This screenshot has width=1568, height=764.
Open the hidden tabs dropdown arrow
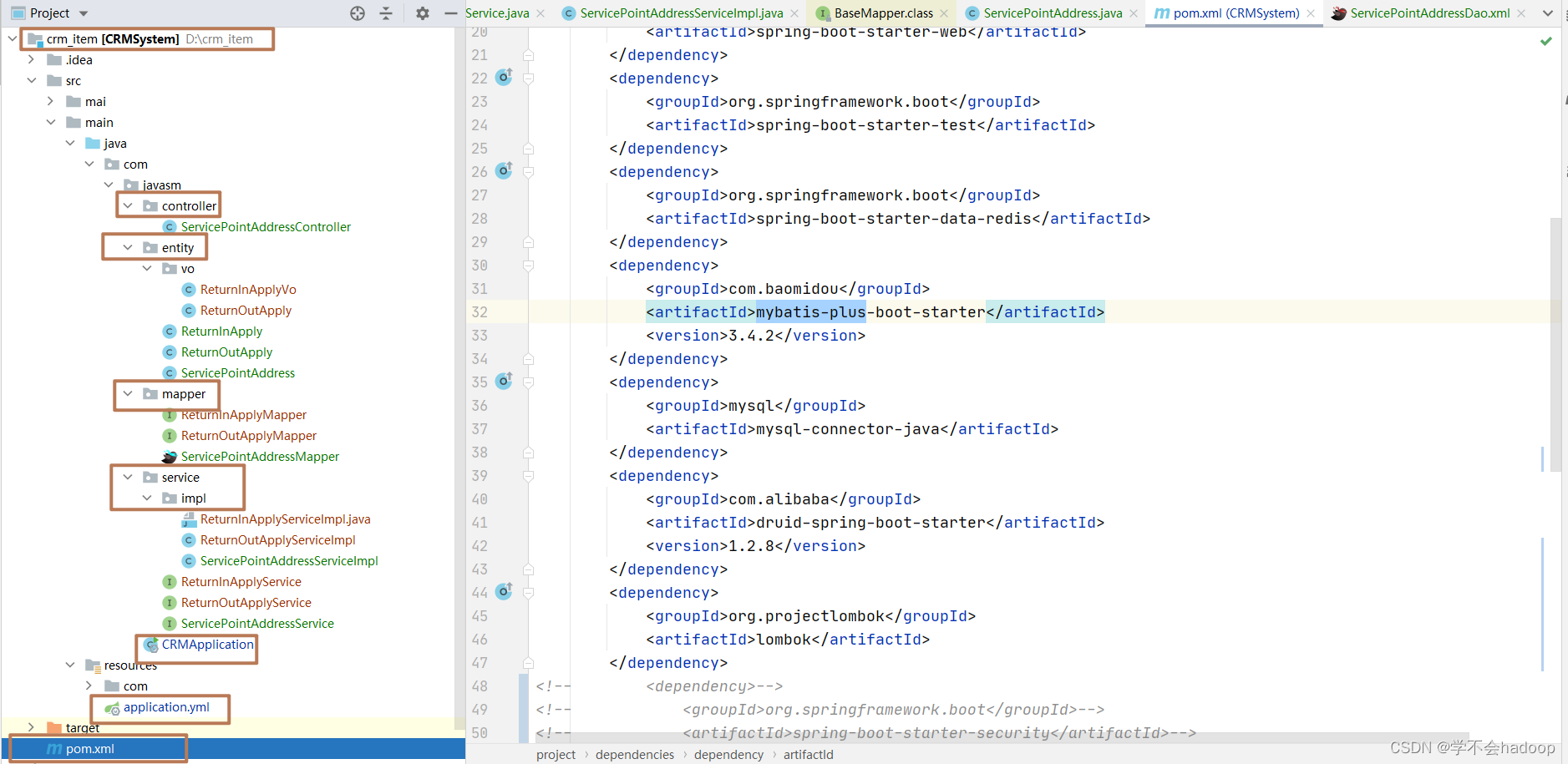pyautogui.click(x=1548, y=13)
